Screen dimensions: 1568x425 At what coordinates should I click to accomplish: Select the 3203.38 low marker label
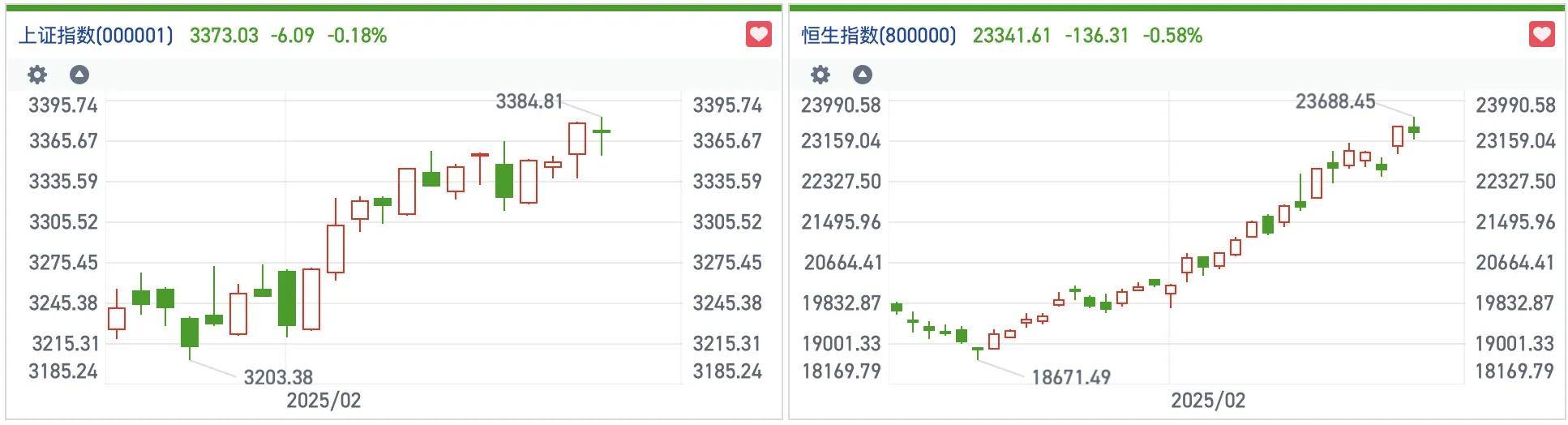coord(278,377)
